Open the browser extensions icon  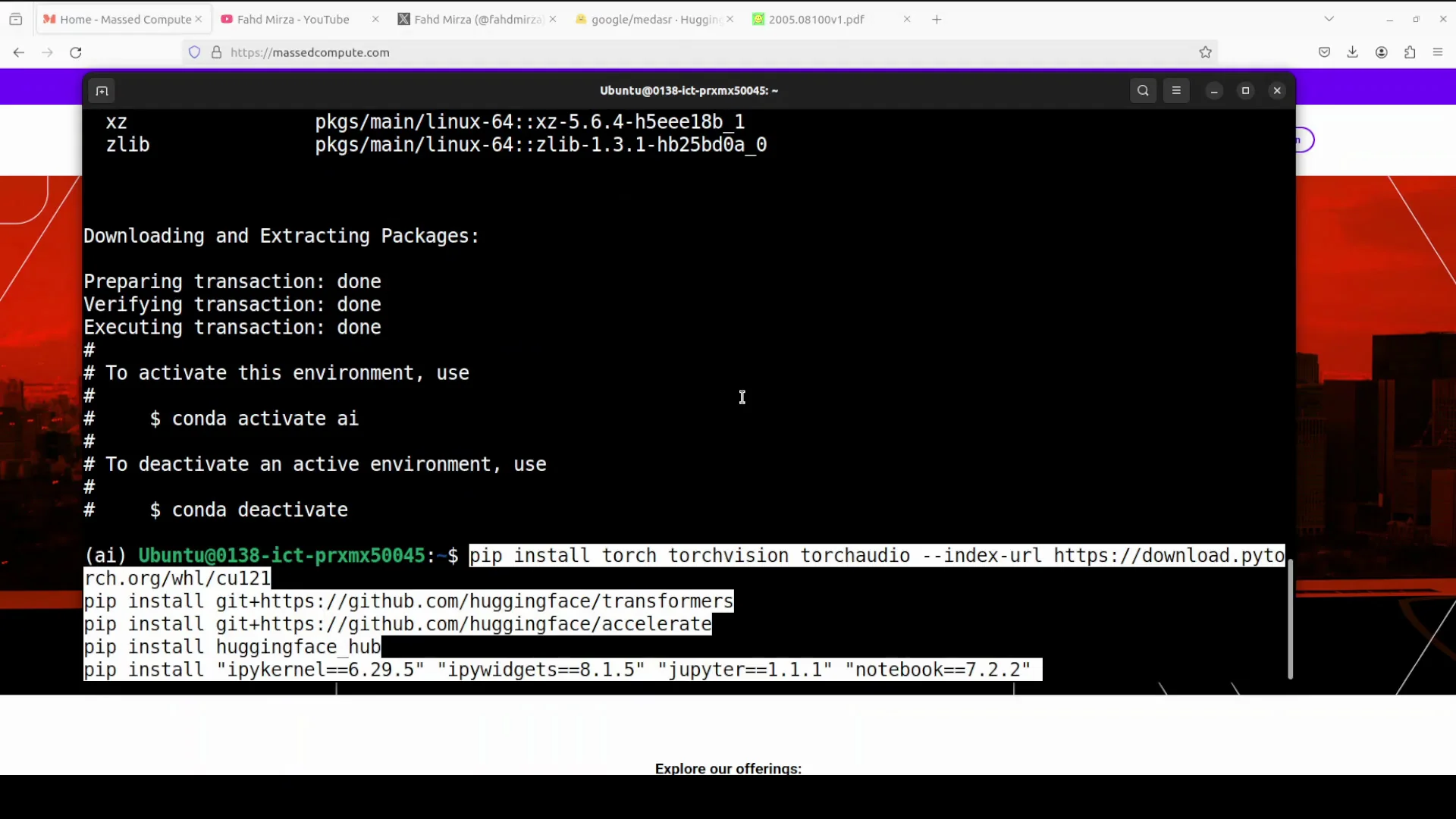(x=1410, y=52)
